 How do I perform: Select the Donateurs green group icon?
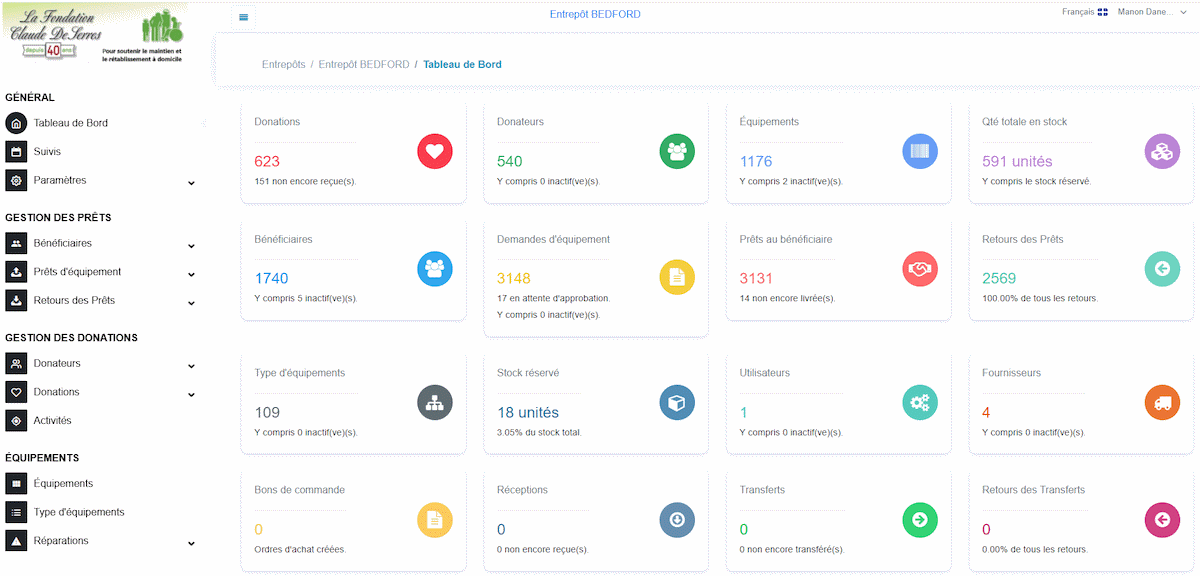677,151
